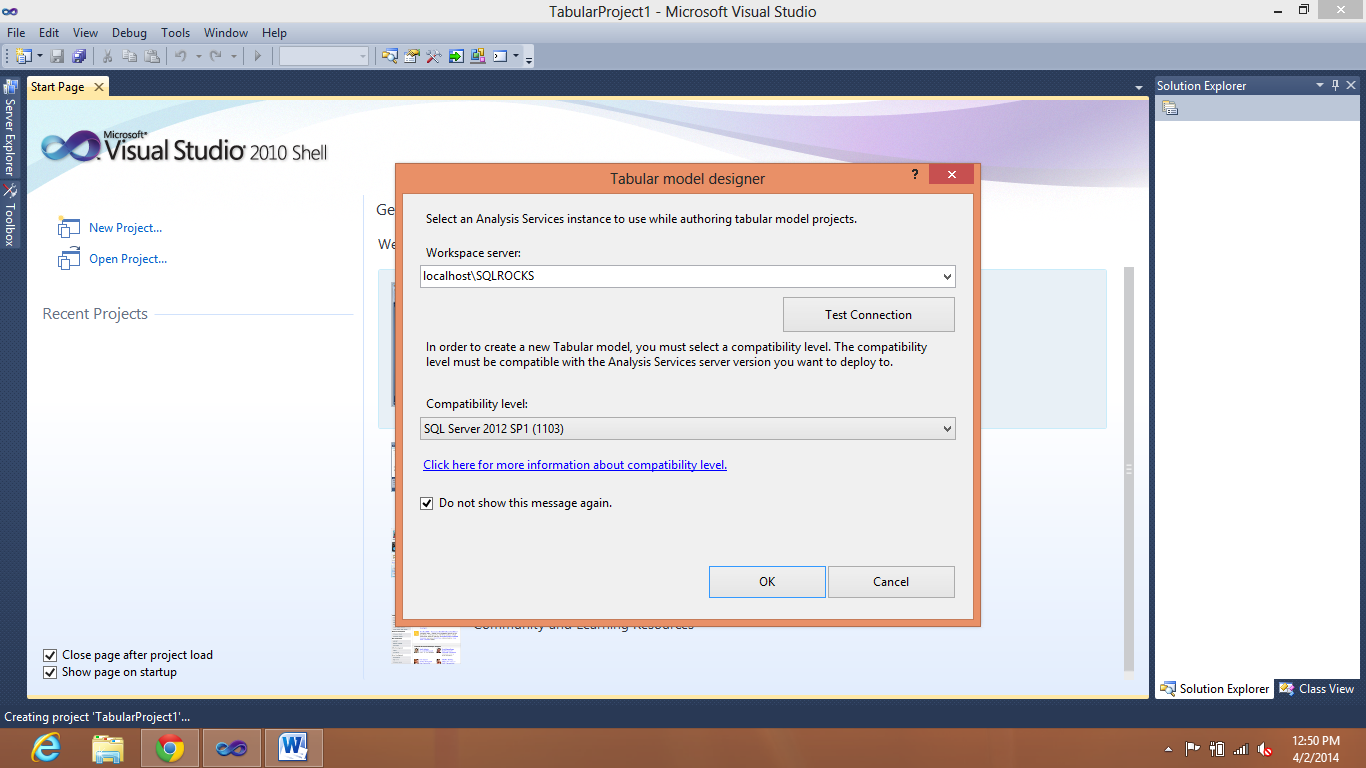Toggle Close page after project load checkbox
The height and width of the screenshot is (768, 1366).
coord(50,655)
